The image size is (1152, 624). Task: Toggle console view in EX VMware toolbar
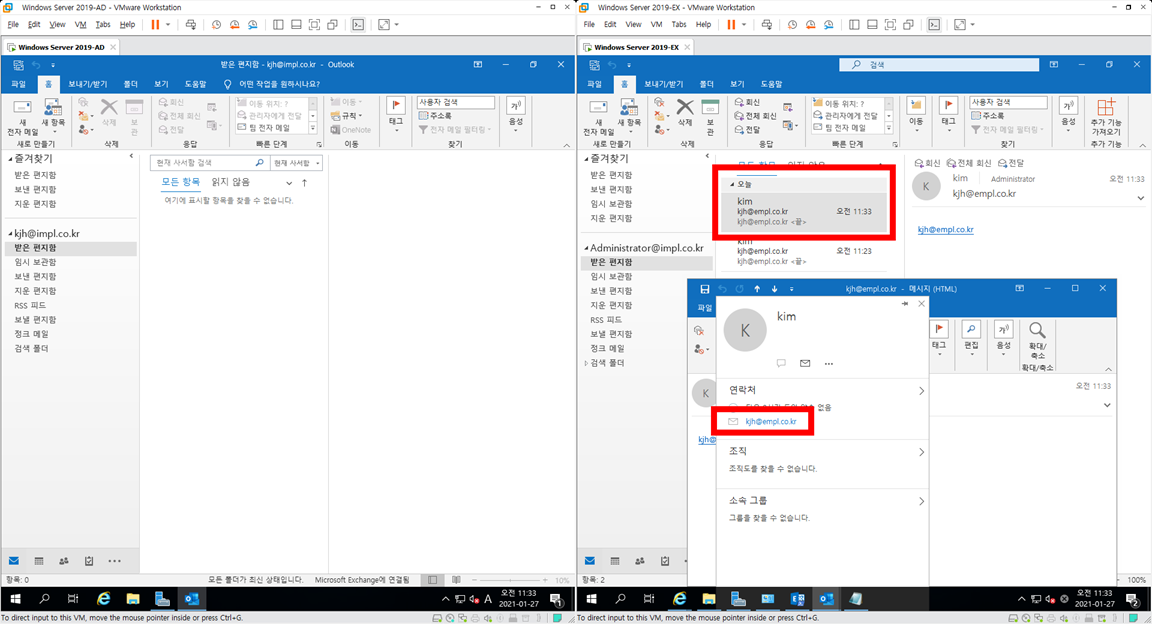pyautogui.click(x=934, y=24)
